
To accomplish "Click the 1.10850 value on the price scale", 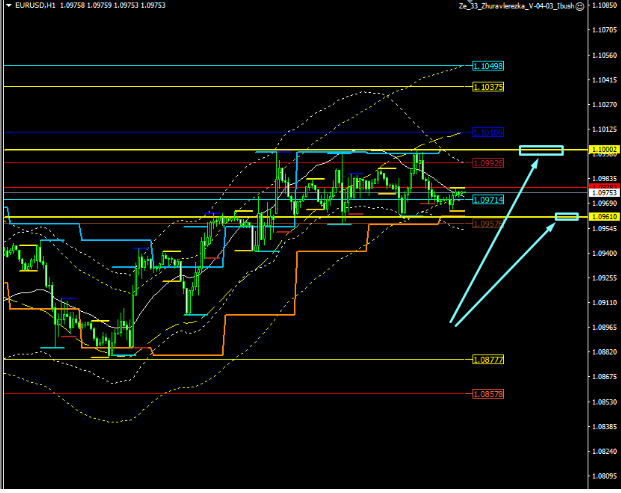I will coord(605,6).
